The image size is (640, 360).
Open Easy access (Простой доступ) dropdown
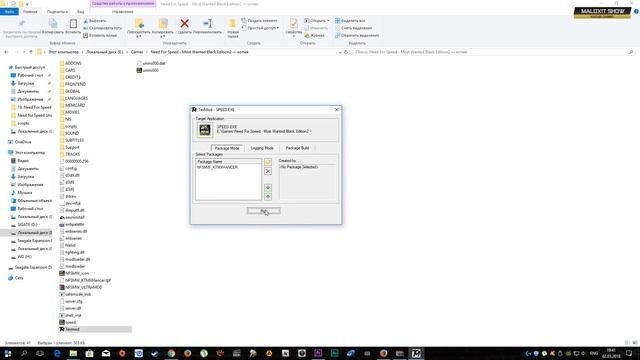pyautogui.click(x=260, y=28)
